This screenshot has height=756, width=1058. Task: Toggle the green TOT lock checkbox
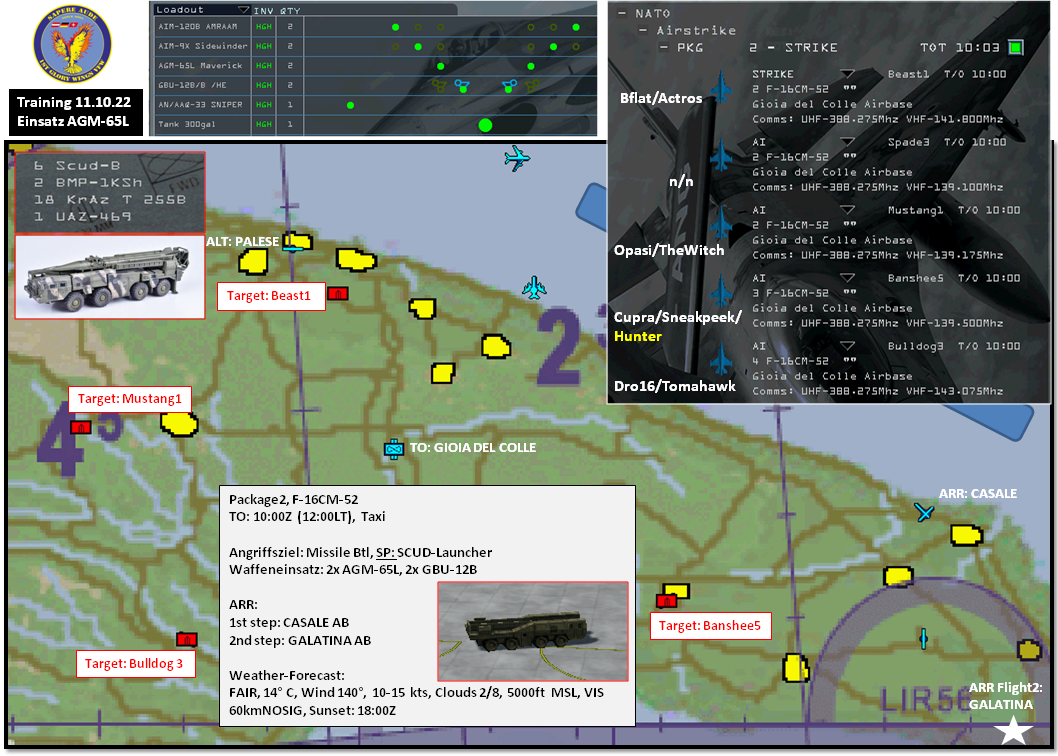(x=1015, y=47)
